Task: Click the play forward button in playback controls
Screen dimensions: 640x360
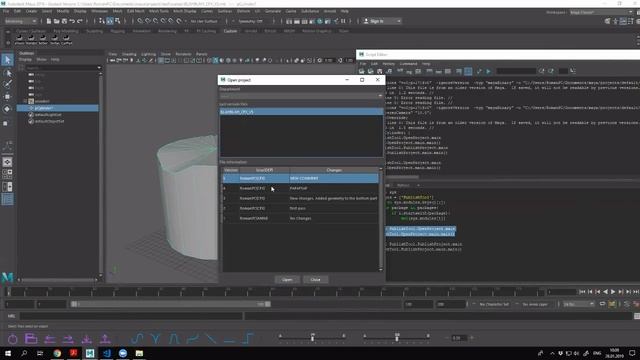Action: [x=613, y=291]
